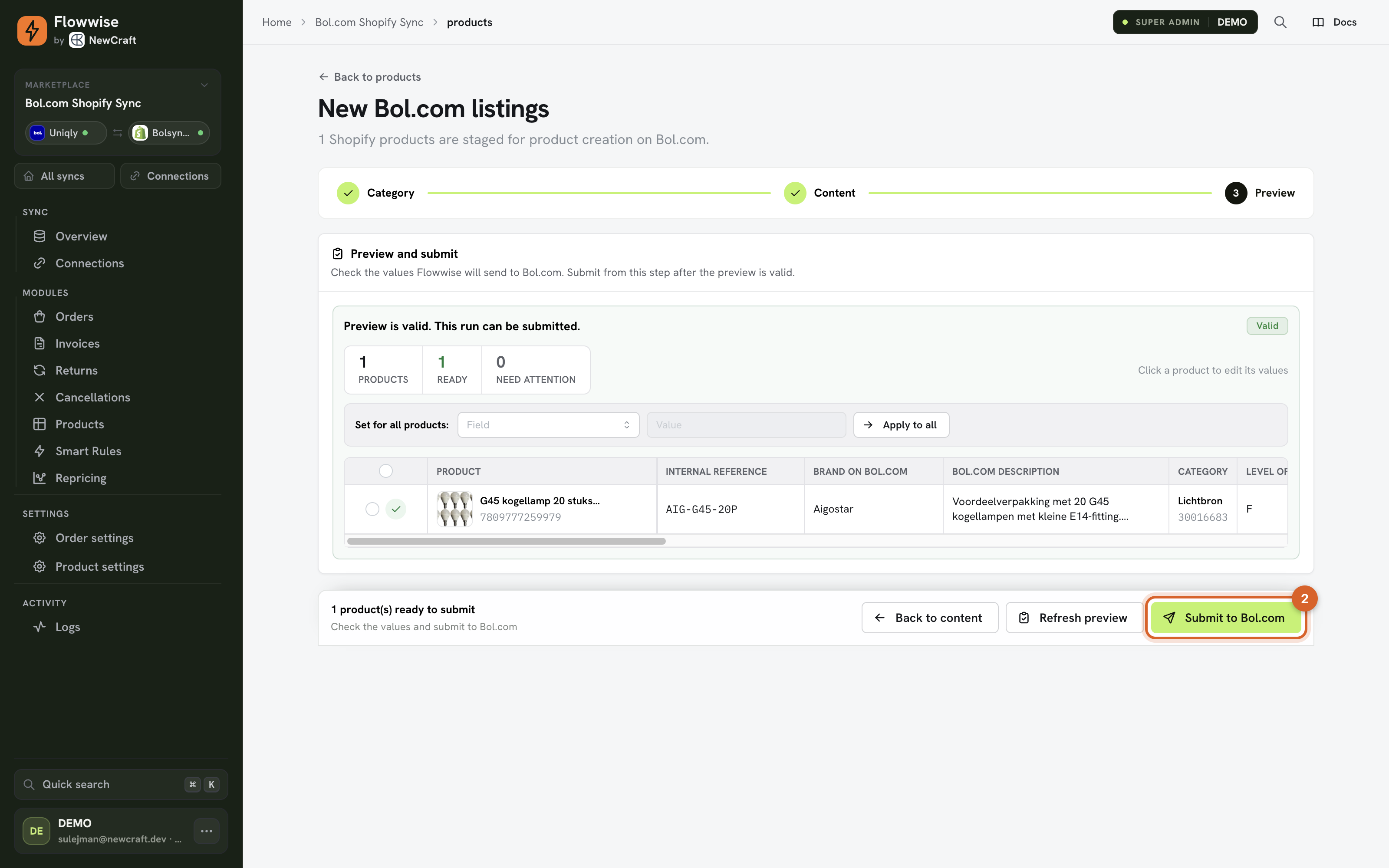
Task: Click the Preview and submit clipboard icon
Action: (338, 254)
